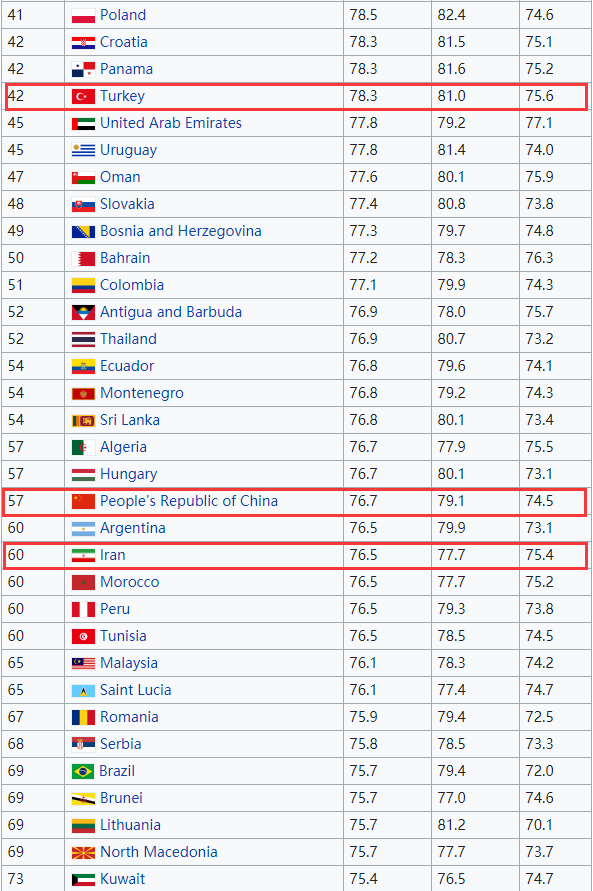
Task: Click the Peru flag icon
Action: 83,609
